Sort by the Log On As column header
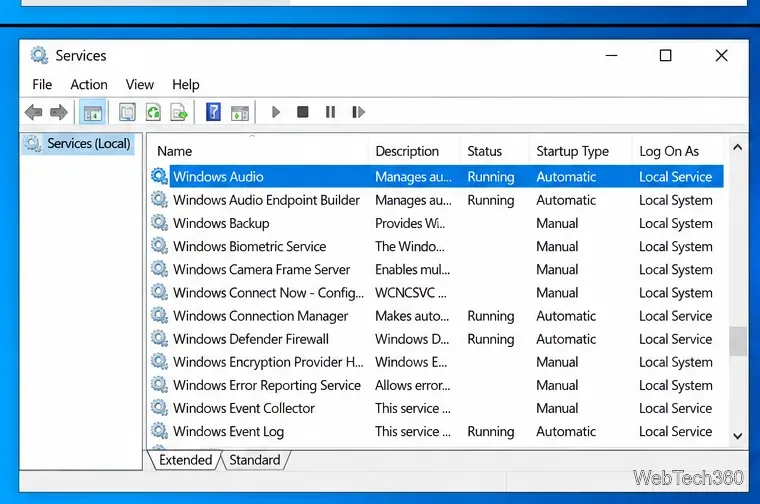 pyautogui.click(x=669, y=152)
